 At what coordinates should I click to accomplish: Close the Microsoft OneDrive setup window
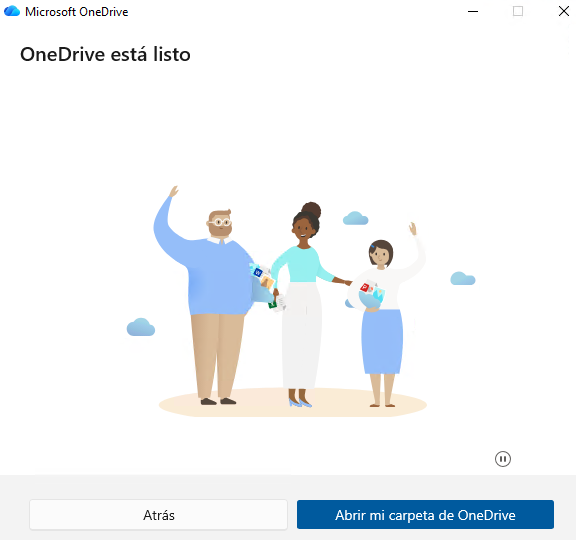tap(564, 11)
